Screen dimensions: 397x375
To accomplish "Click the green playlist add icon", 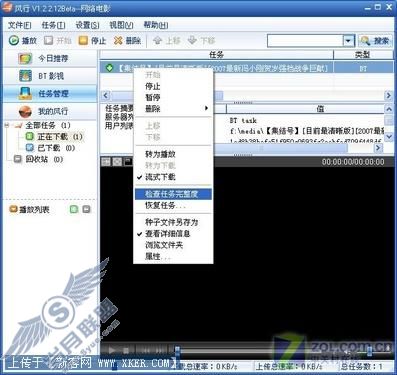I will click(74, 209).
